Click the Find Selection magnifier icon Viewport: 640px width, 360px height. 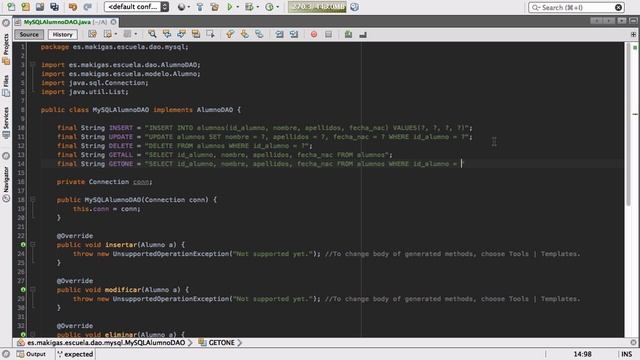(152, 34)
